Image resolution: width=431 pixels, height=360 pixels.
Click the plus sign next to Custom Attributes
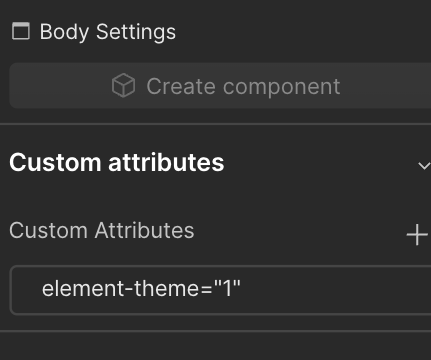click(x=417, y=234)
